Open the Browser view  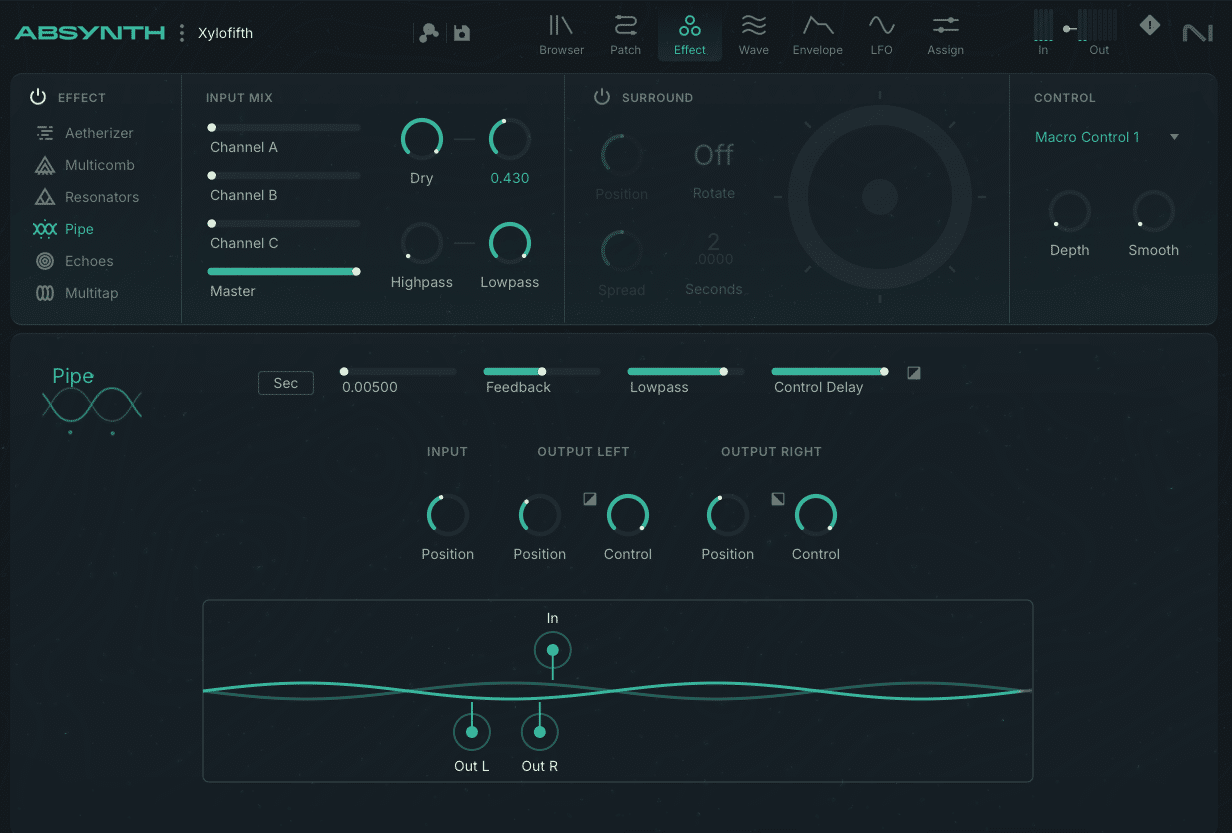pyautogui.click(x=561, y=34)
